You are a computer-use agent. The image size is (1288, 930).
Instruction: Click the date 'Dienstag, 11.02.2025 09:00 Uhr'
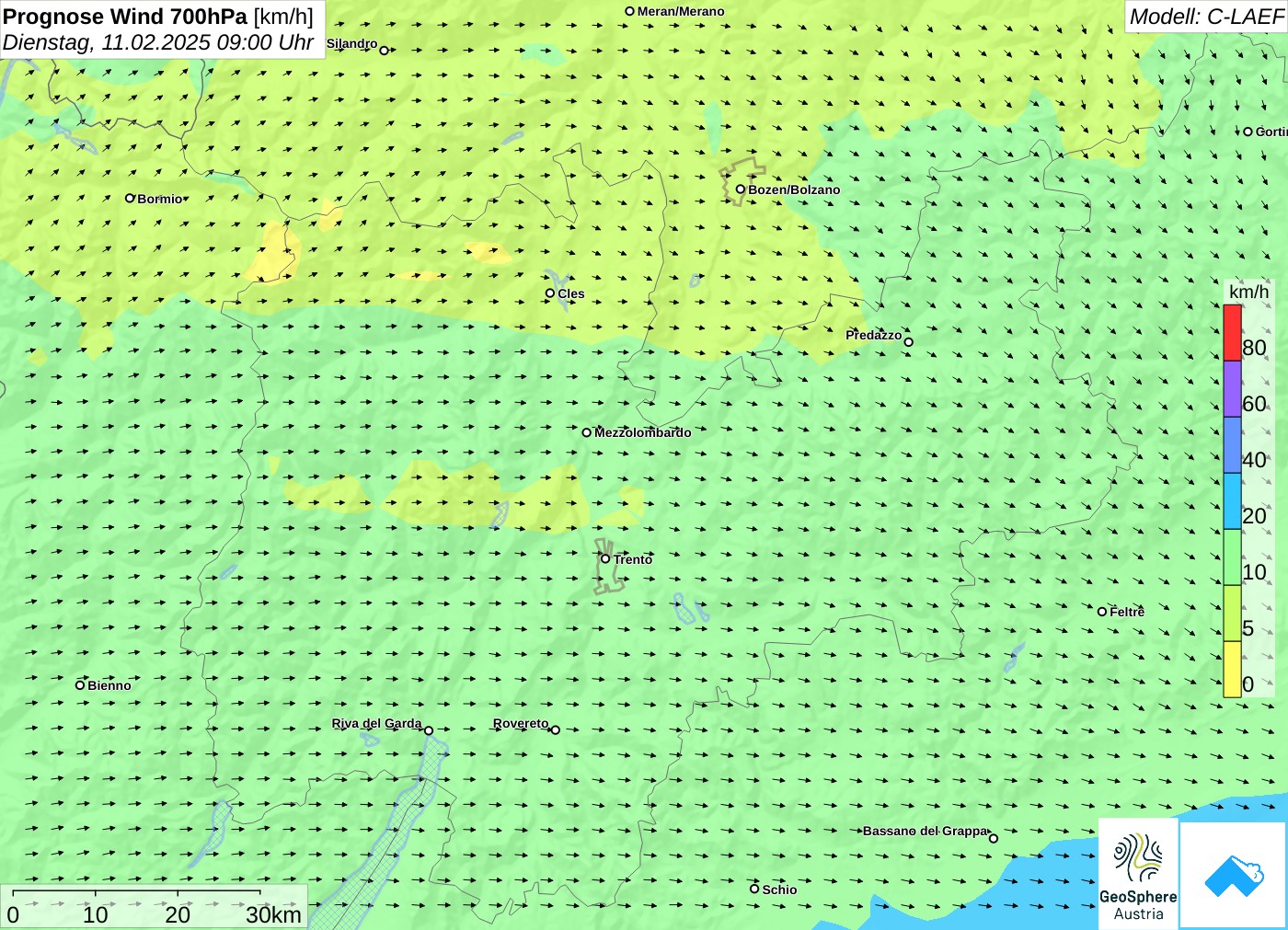pyautogui.click(x=158, y=42)
